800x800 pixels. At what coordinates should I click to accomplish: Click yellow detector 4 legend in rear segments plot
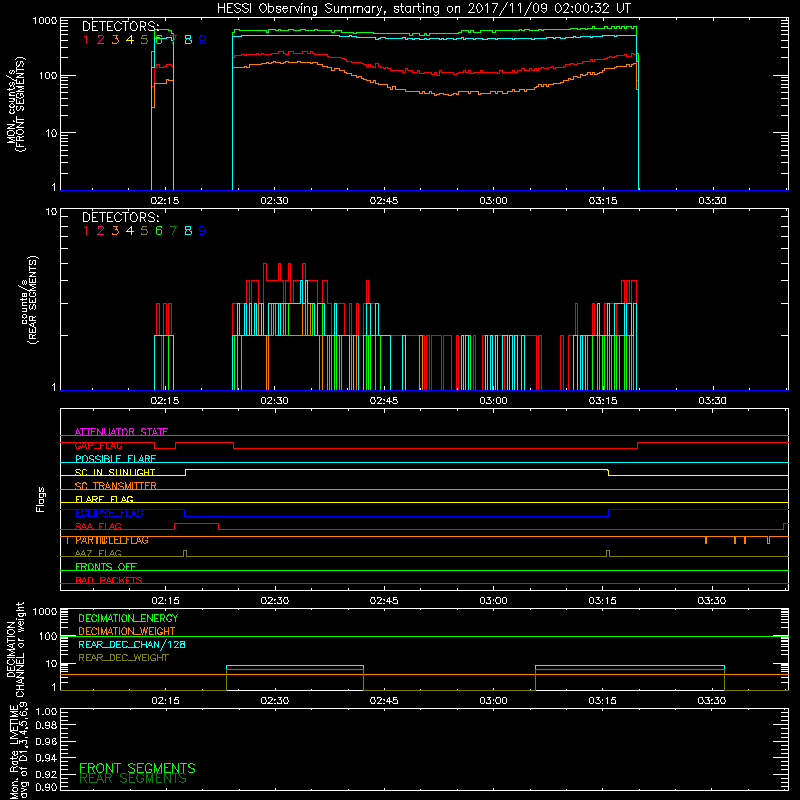click(130, 231)
